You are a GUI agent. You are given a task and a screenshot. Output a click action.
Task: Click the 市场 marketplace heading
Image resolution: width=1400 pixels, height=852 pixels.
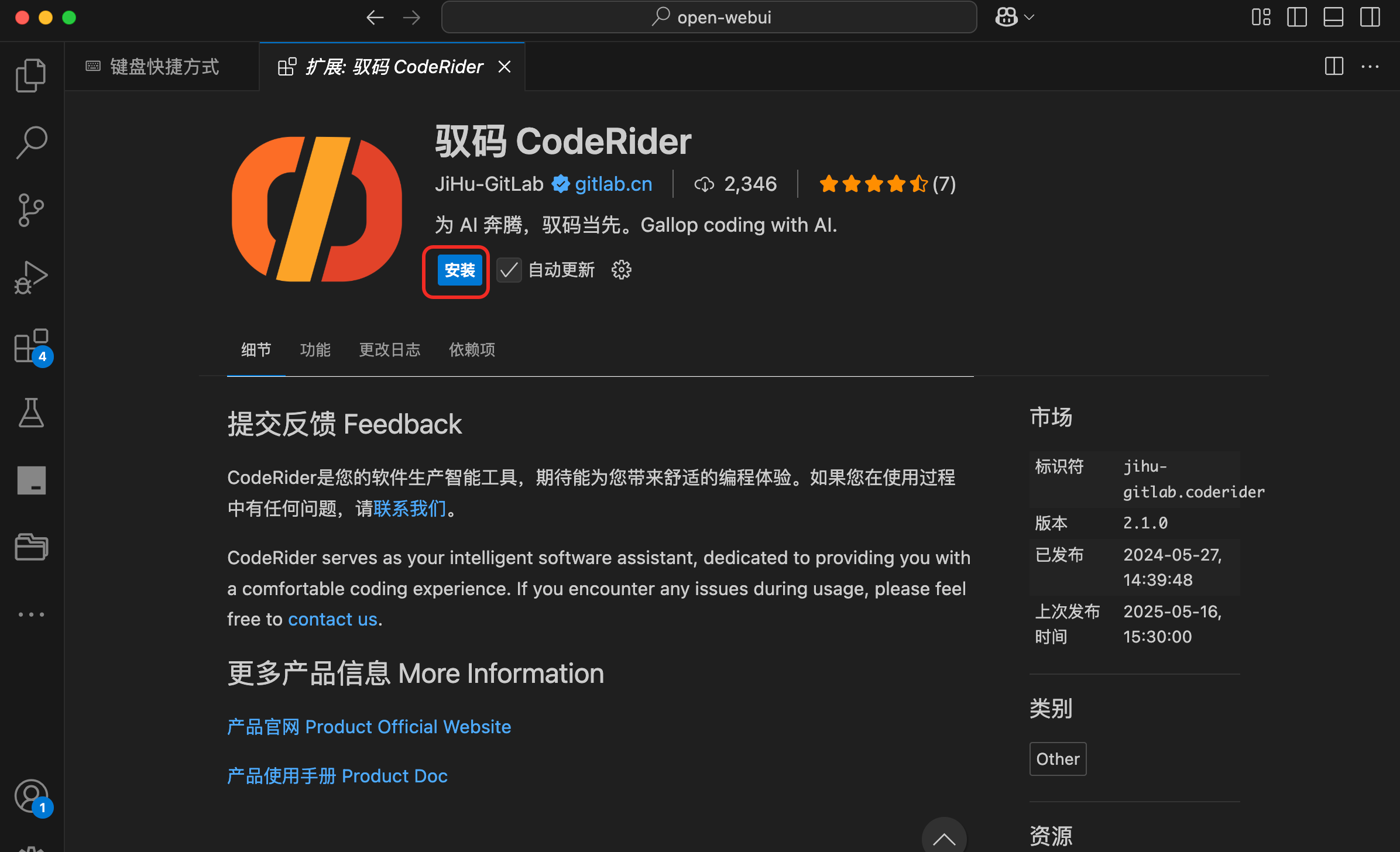tap(1051, 417)
